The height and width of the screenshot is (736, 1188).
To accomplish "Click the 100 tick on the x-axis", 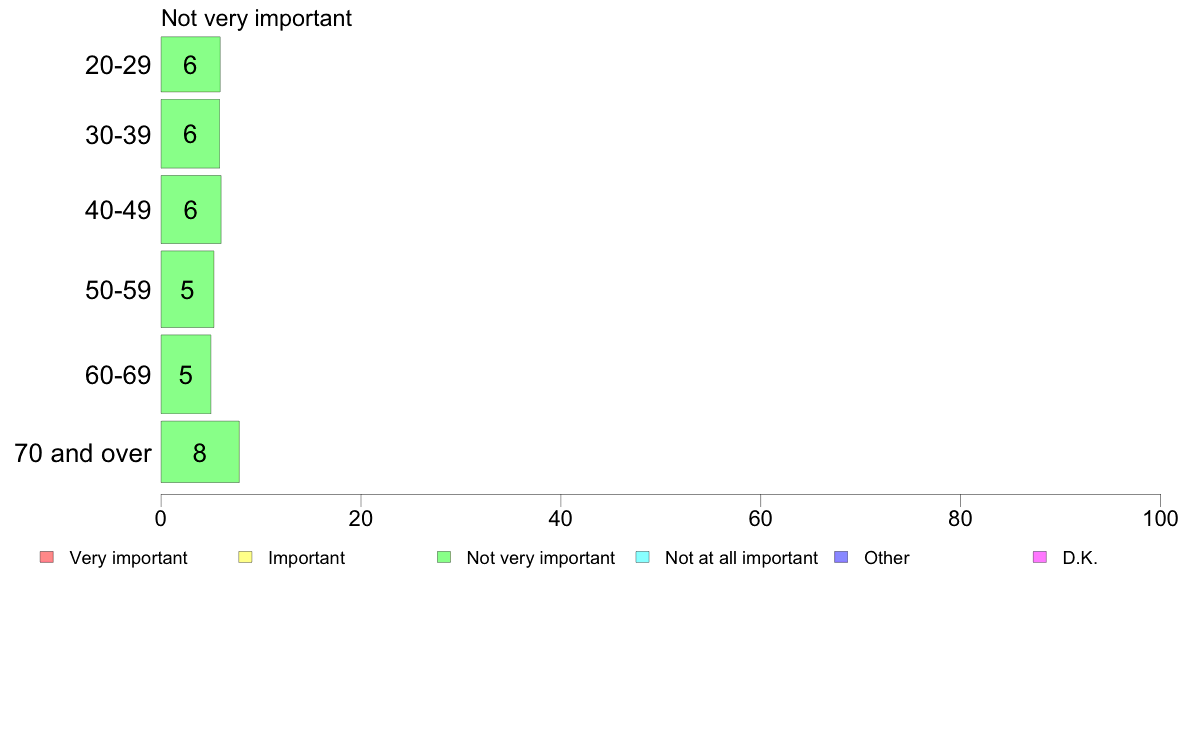I will click(1160, 518).
